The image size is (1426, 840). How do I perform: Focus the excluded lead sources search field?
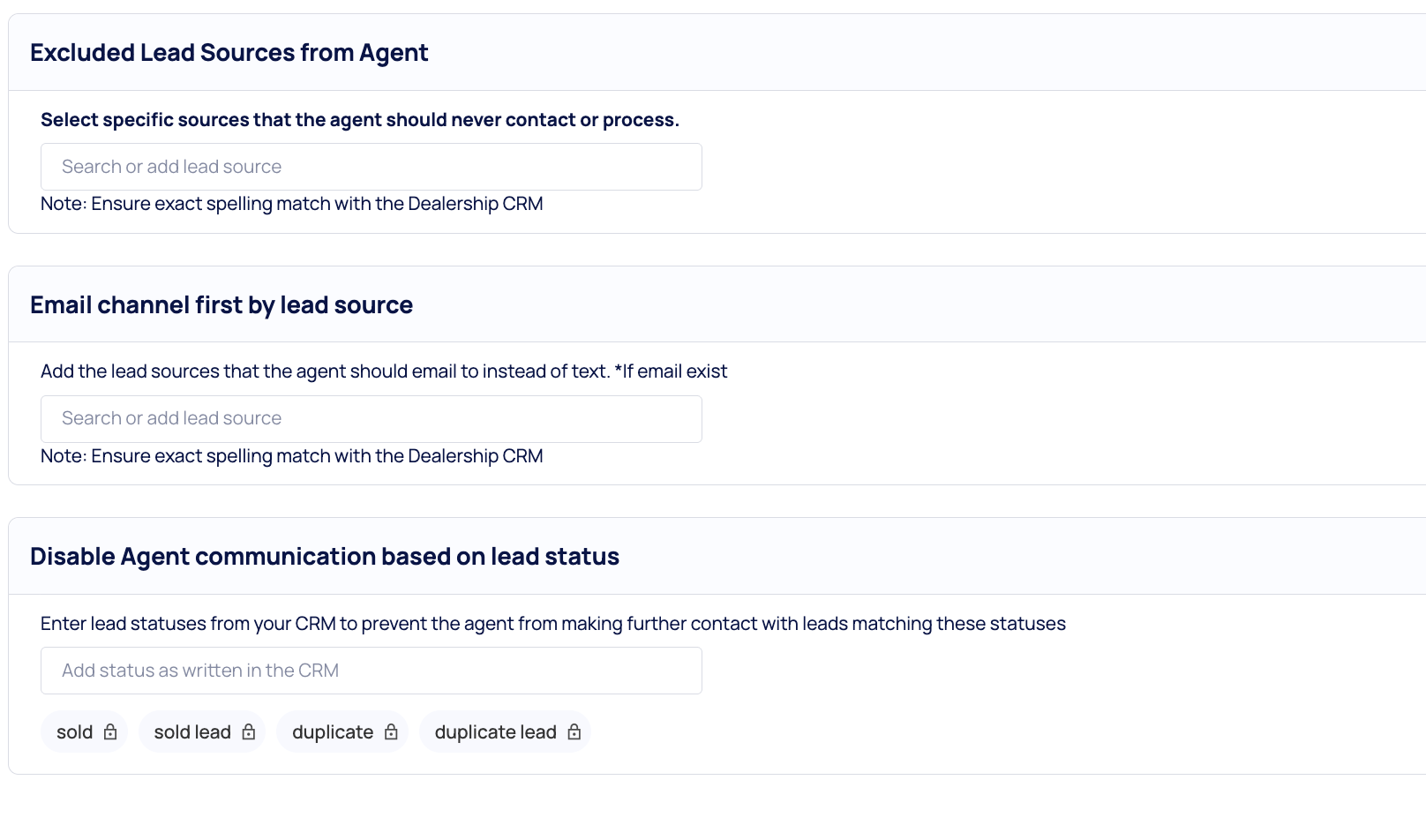[371, 167]
